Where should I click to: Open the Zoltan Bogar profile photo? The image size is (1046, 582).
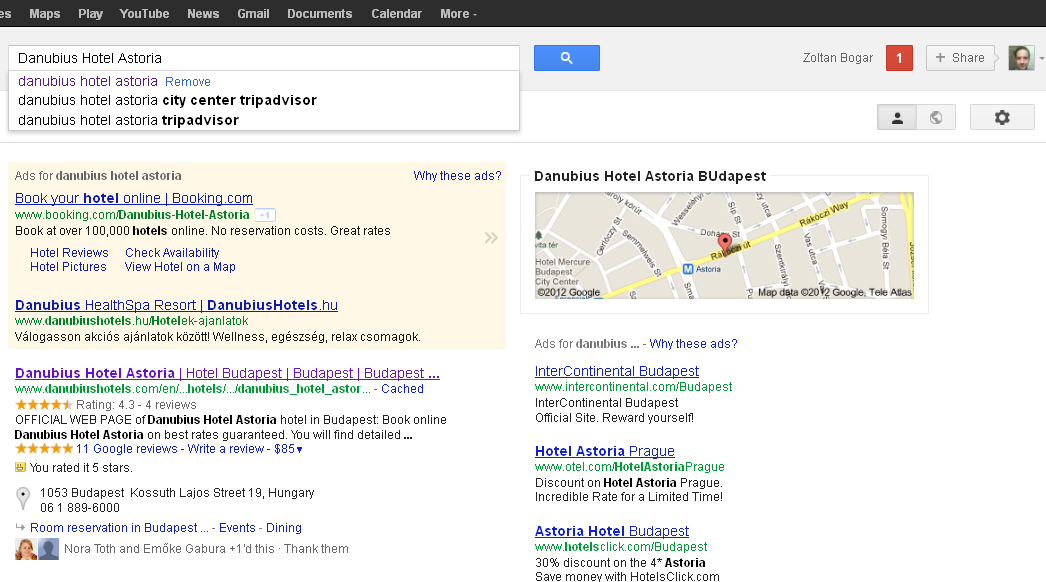[x=1021, y=58]
